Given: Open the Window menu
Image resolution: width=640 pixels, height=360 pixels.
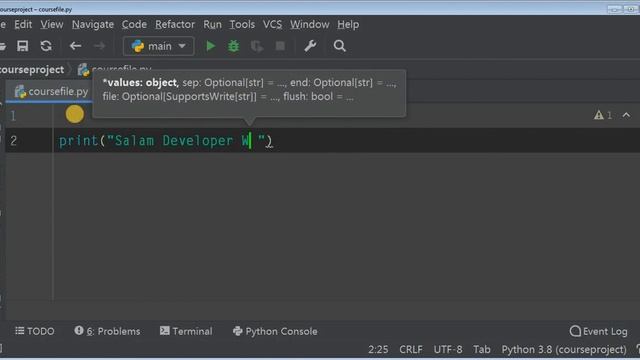Looking at the screenshot, I should [x=310, y=24].
